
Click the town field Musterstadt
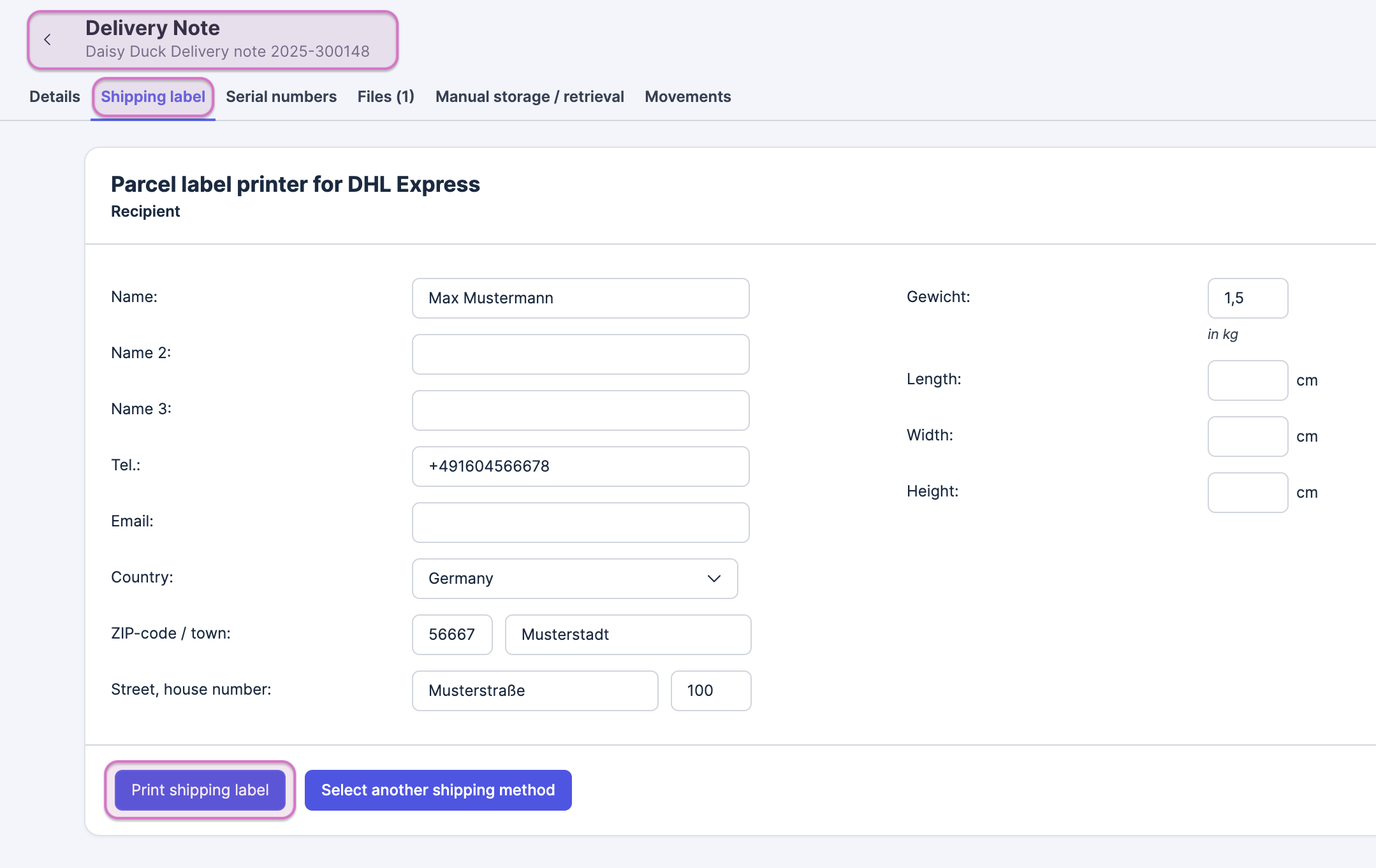coord(627,635)
